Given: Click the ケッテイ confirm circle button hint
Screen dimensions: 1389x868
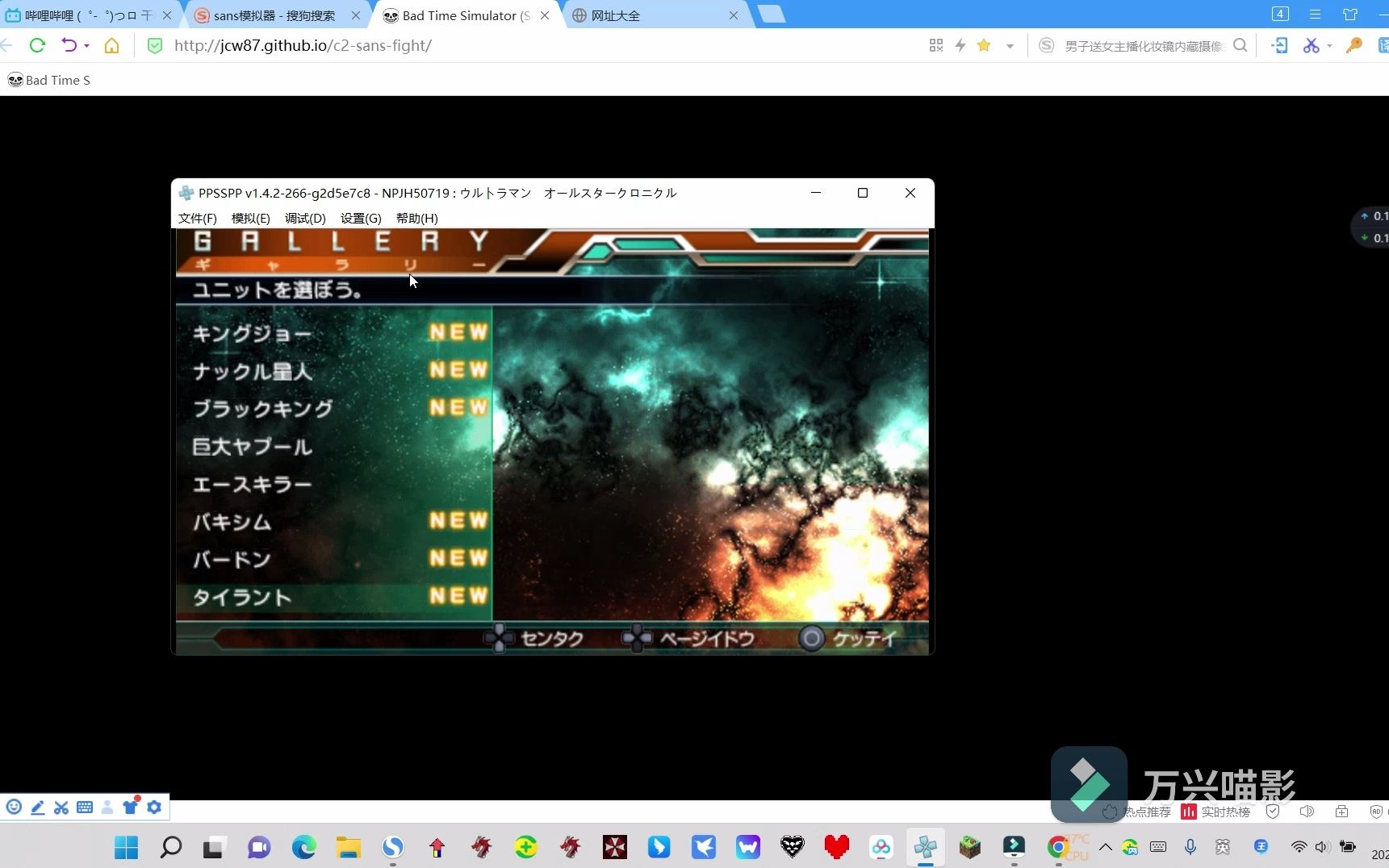Looking at the screenshot, I should coord(847,639).
